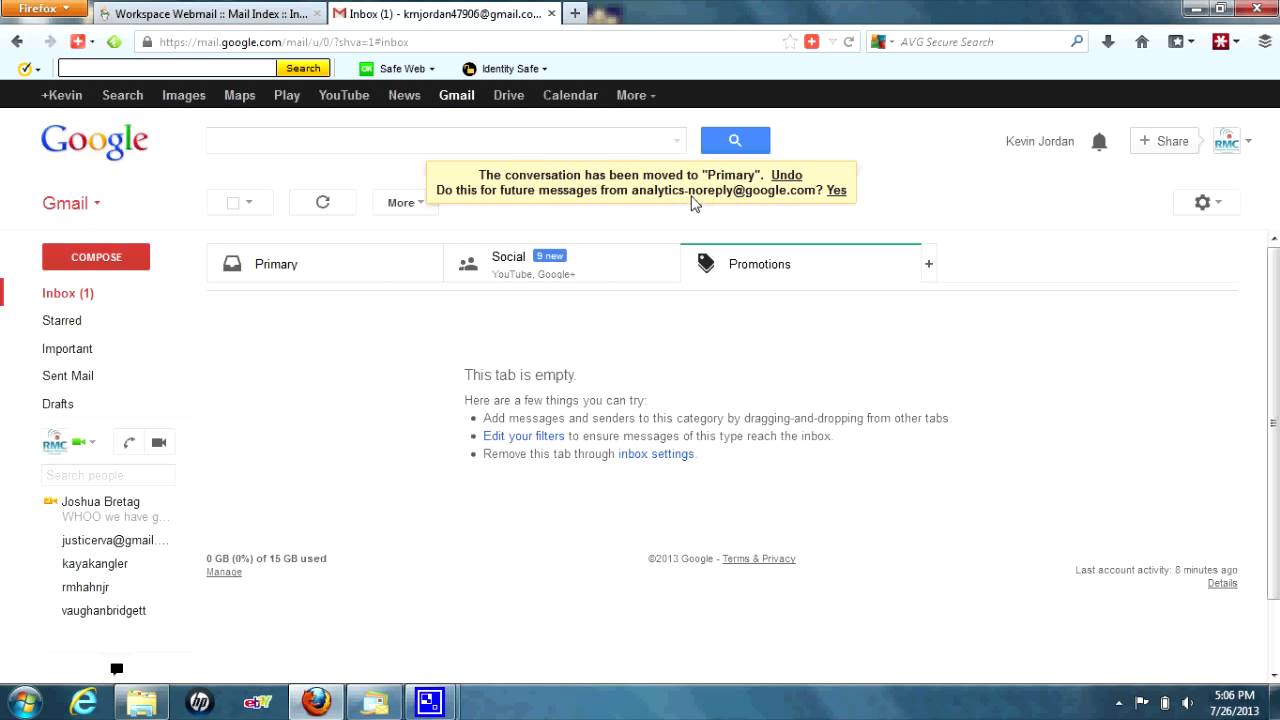Screen dimensions: 1280x720
Task: Open YouTube from the Google bar
Action: 344,95
